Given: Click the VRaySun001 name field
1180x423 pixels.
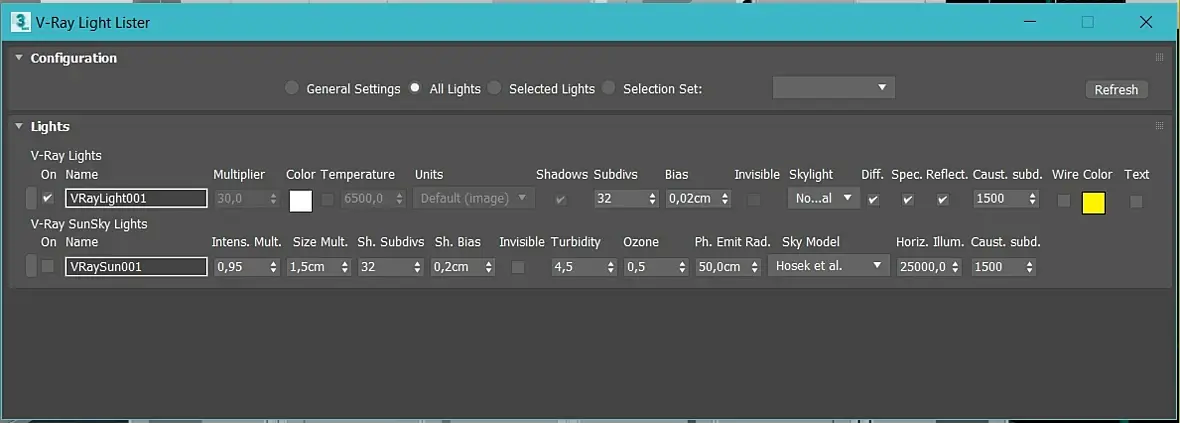Looking at the screenshot, I should click(x=136, y=266).
